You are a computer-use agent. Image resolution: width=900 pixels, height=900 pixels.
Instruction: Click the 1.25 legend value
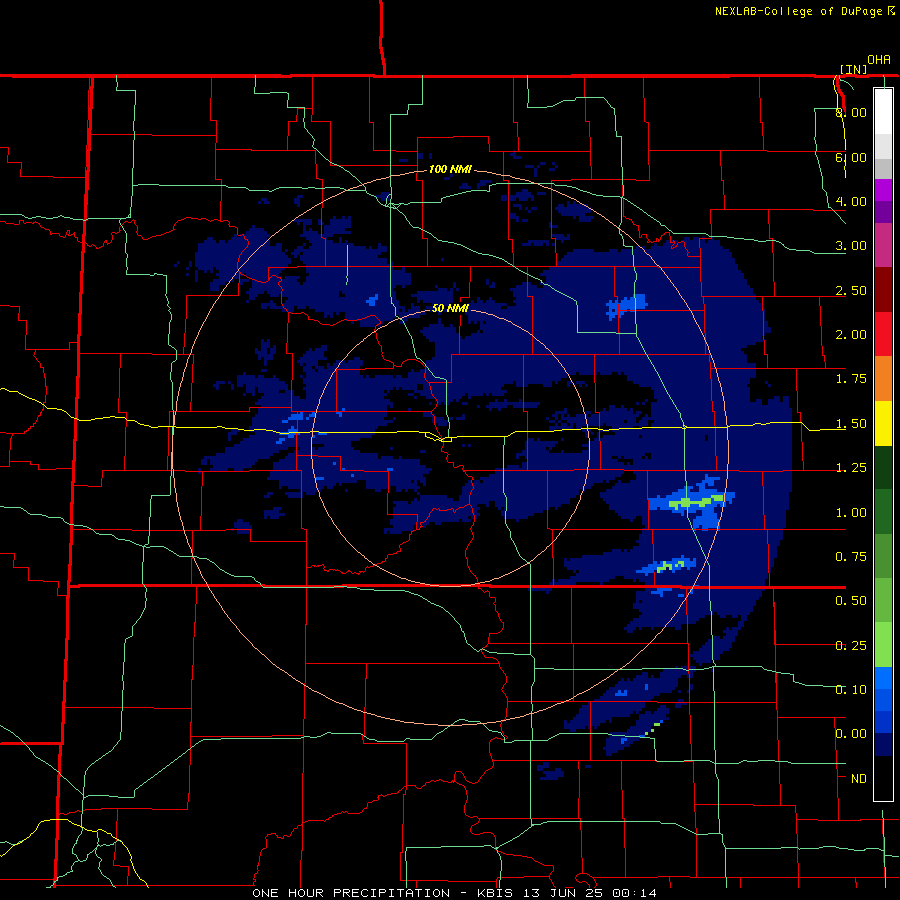tap(851, 468)
